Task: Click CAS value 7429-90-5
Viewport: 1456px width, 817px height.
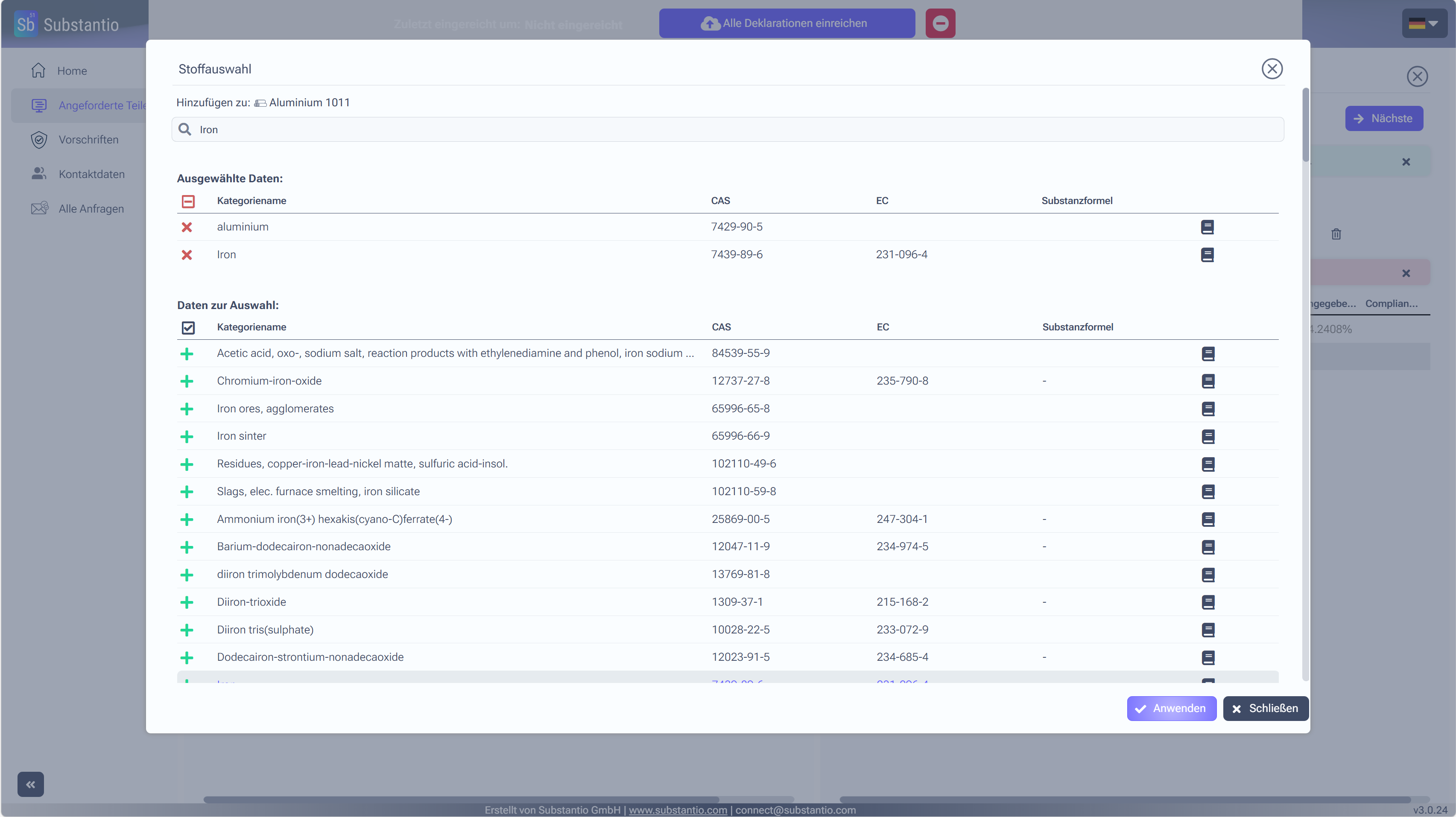Action: pyautogui.click(x=737, y=227)
